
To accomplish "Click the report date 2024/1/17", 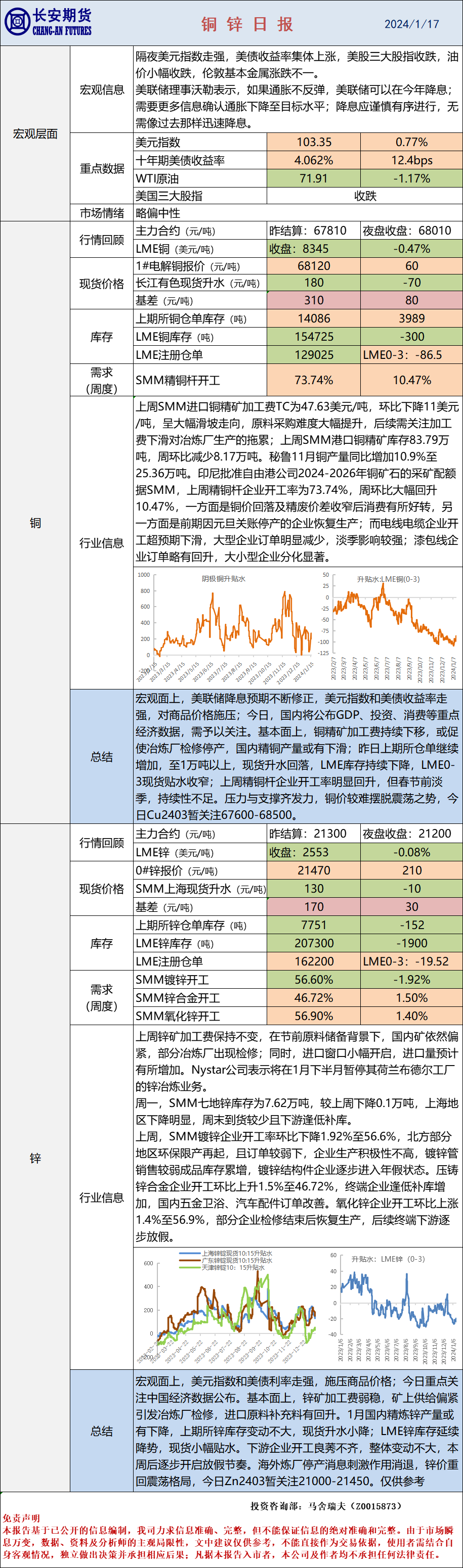I will (411, 24).
